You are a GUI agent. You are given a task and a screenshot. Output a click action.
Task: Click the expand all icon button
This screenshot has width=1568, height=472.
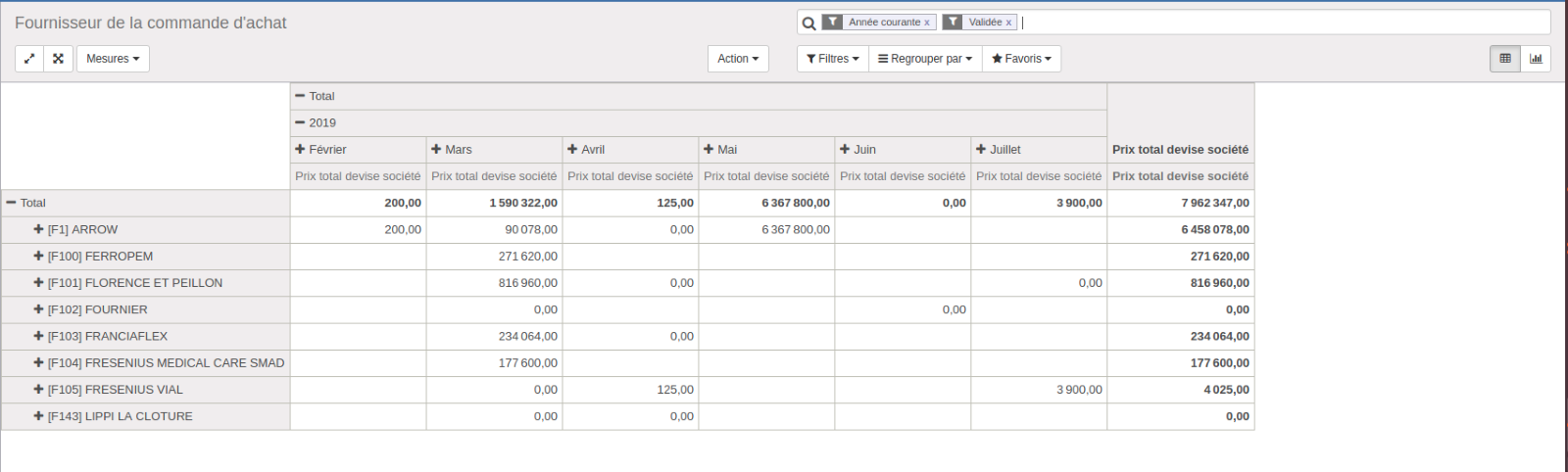pyautogui.click(x=58, y=59)
